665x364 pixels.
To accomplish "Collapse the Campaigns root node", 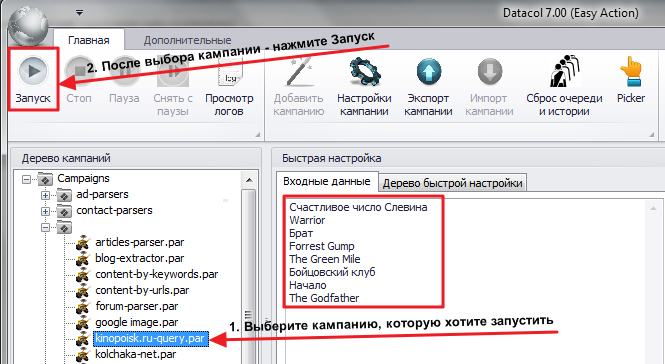I will (x=26, y=179).
